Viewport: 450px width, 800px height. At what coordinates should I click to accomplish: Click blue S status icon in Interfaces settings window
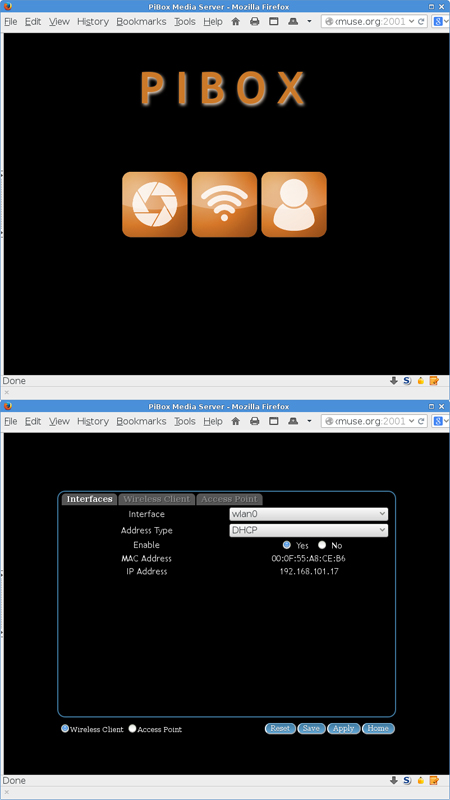click(407, 781)
